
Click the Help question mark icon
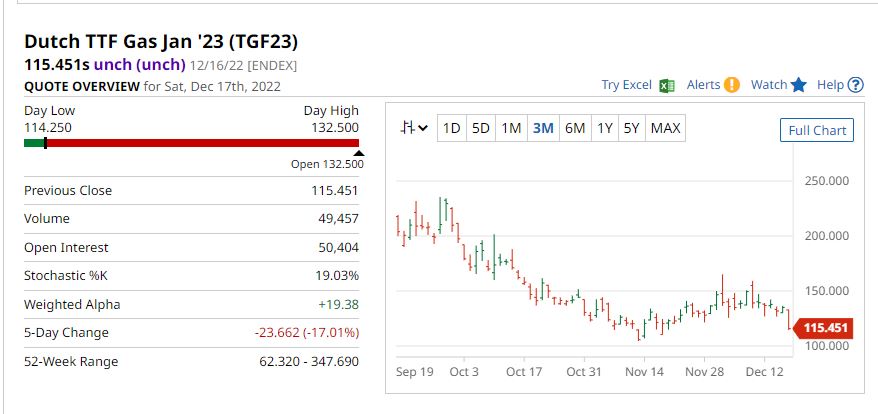[855, 85]
